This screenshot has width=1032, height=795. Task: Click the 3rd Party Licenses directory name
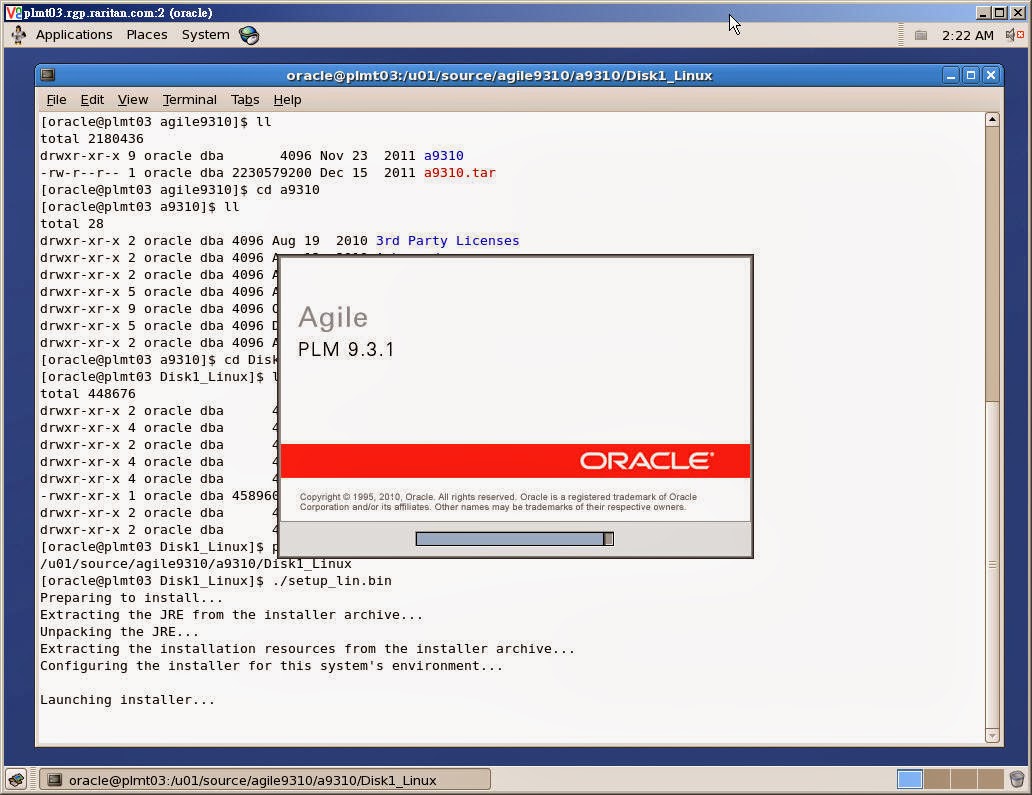tap(447, 240)
